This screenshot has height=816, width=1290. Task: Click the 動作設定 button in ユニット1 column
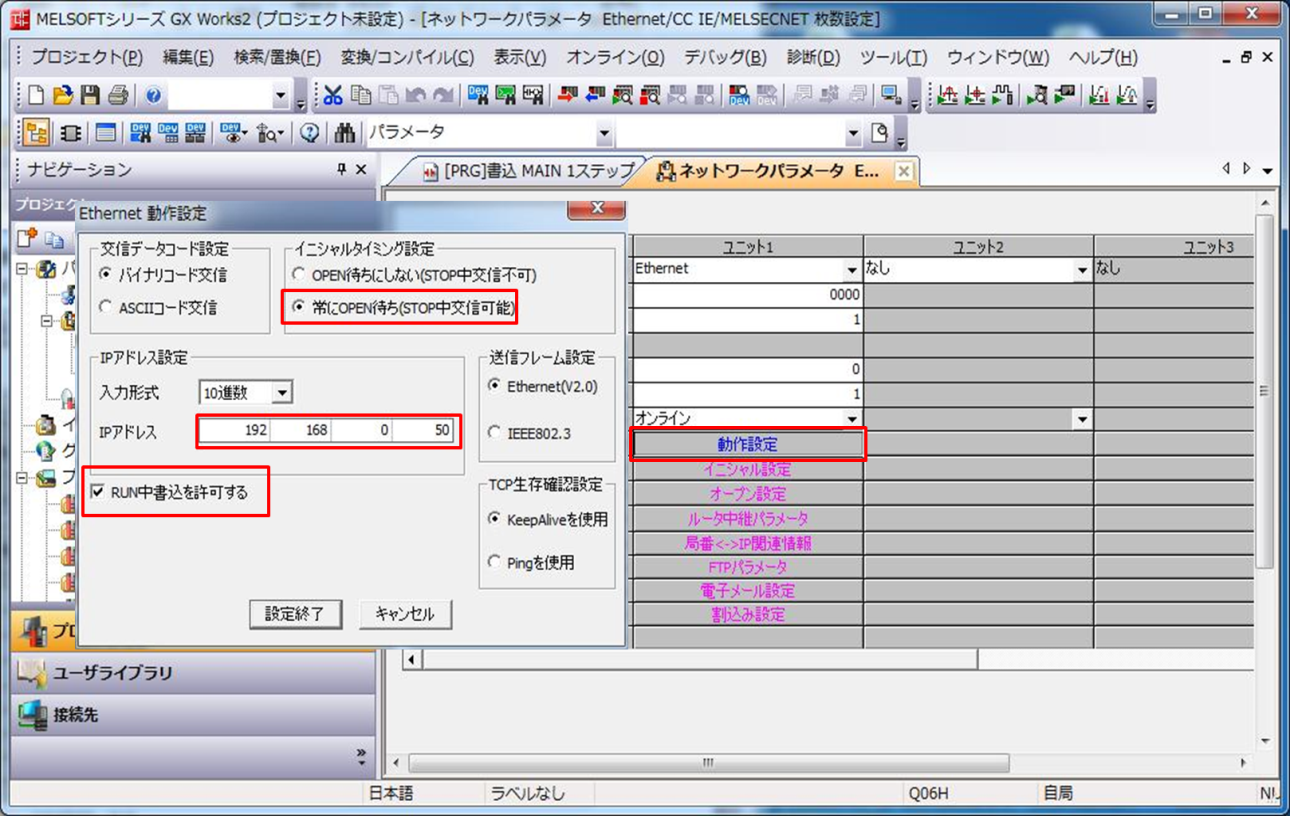tap(747, 444)
